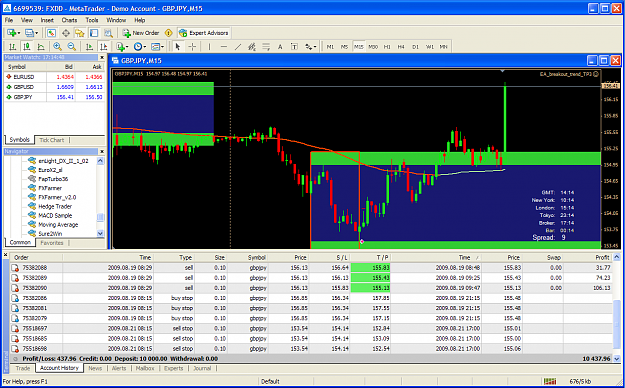Select the arrow cursor tool
Image resolution: width=625 pixels, height=388 pixels.
click(178, 47)
